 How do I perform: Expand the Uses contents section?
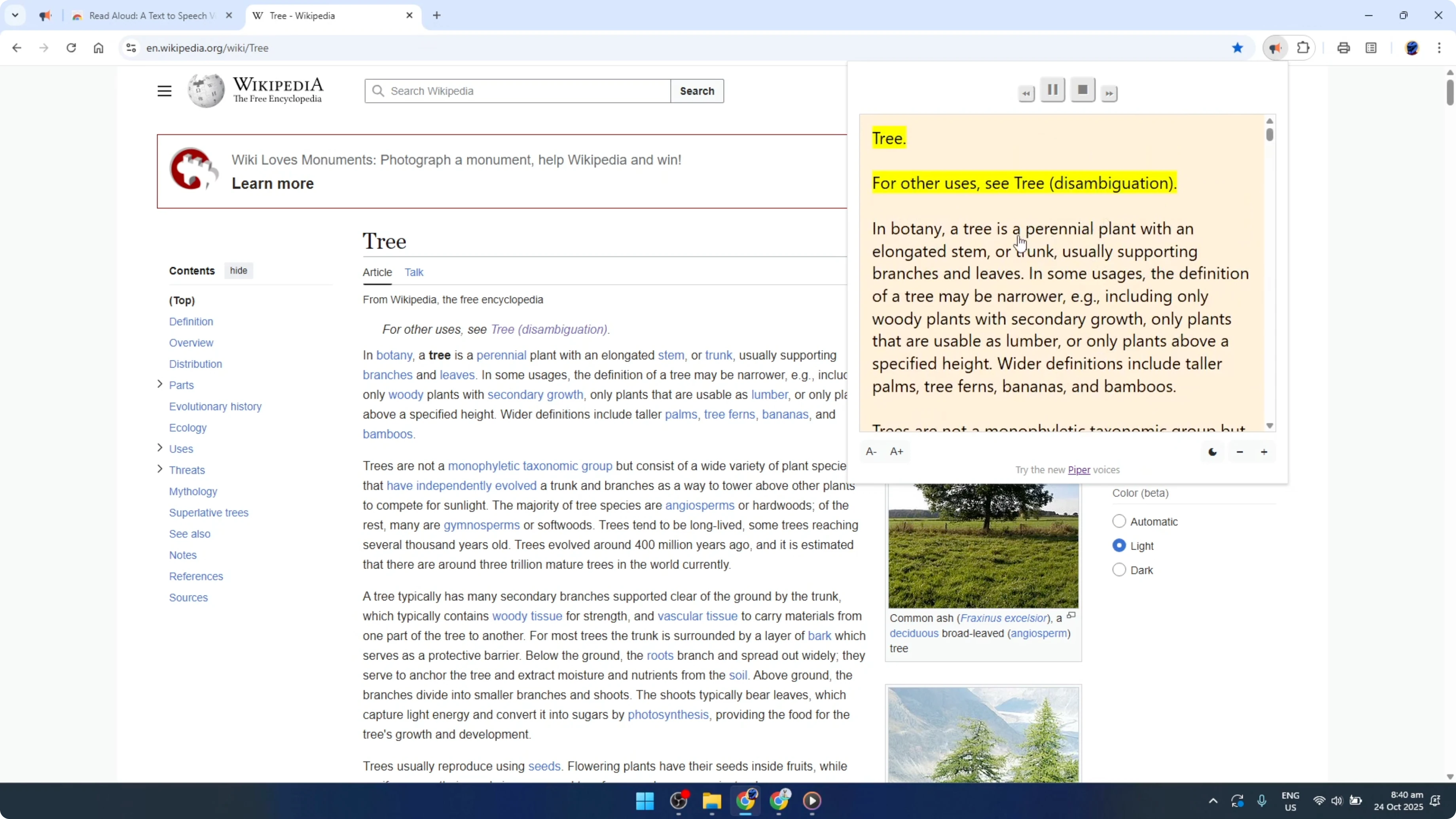coord(159,448)
